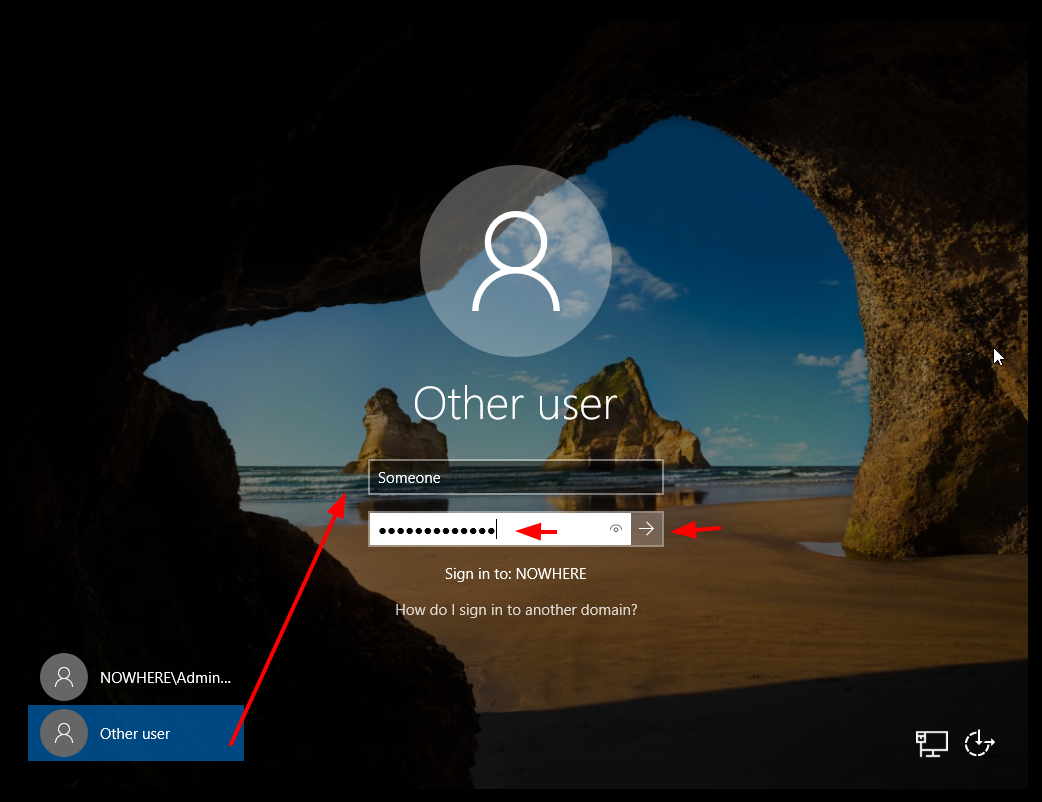This screenshot has width=1042, height=802.
Task: Open the 'How do I sign in to another domain?' link
Action: (516, 609)
